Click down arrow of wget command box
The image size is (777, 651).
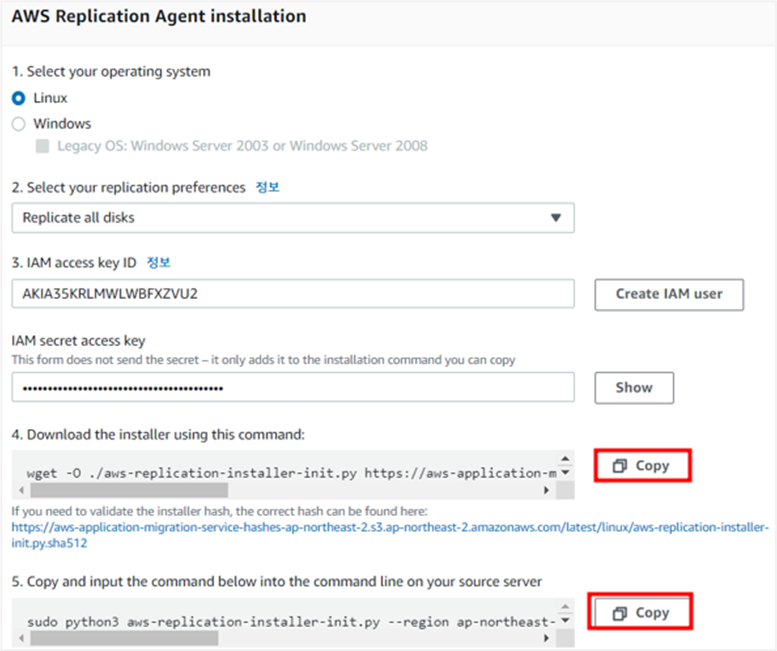pos(565,473)
